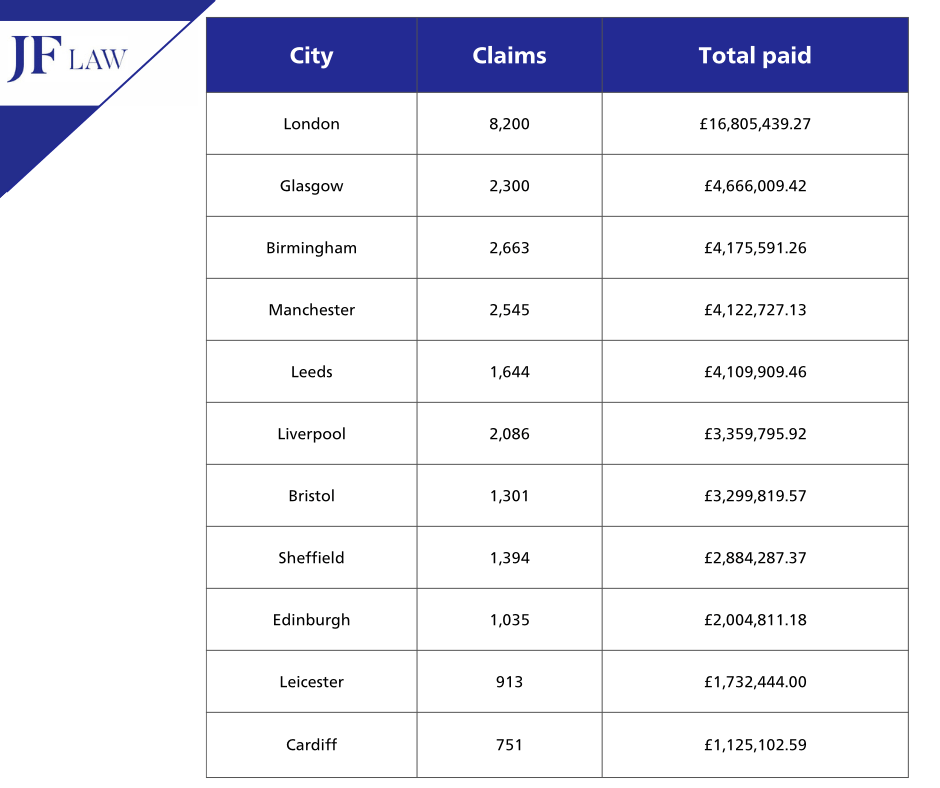Select Leicester's £1,732,444.00 total
The image size is (940, 788).
[755, 682]
